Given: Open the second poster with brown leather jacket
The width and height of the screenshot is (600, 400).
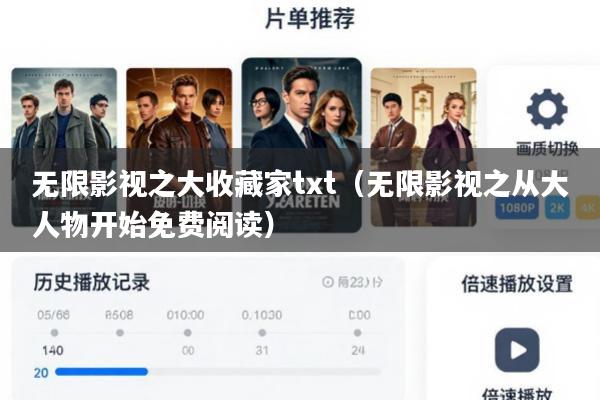Looking at the screenshot, I should pos(179,147).
